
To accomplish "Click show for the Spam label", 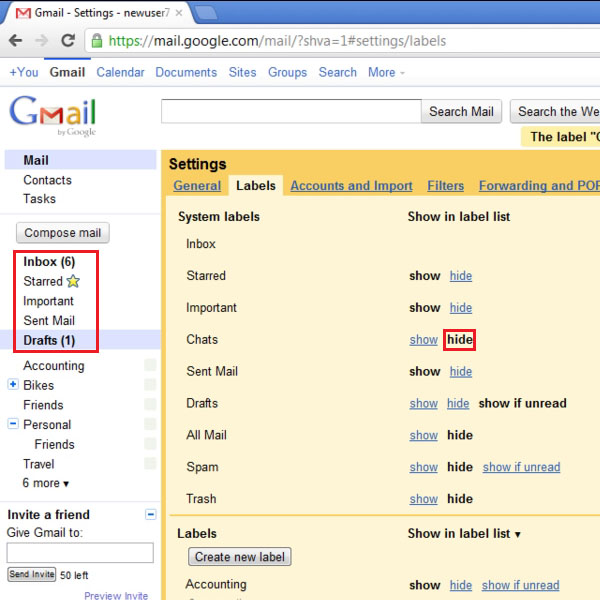I will click(424, 467).
